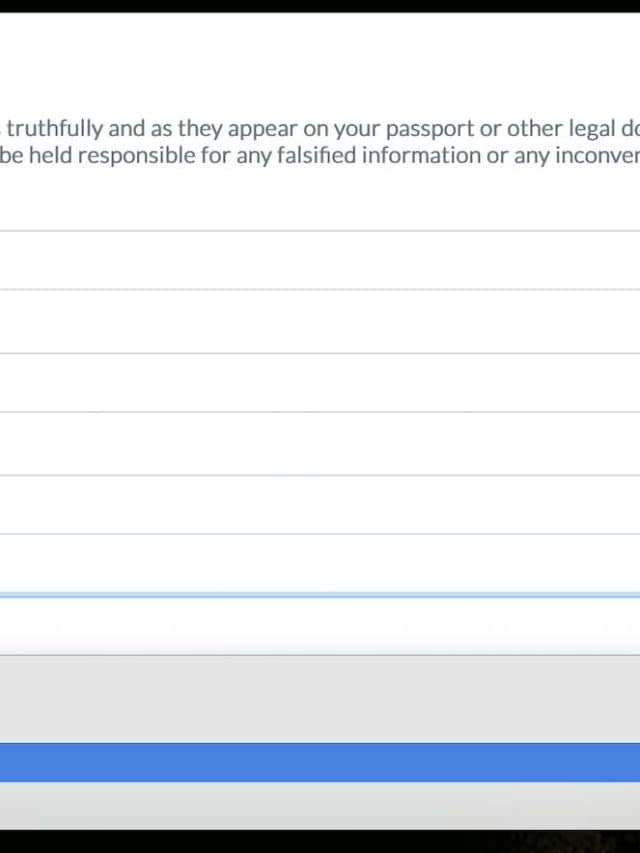Click blank space between notice and first field
Screen dimensions: 640x853
(320, 198)
